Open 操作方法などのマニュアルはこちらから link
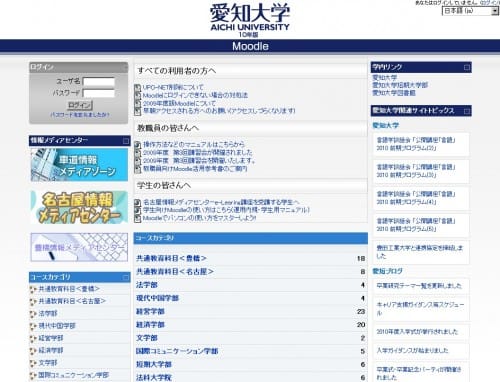The image size is (500, 382). 194,144
